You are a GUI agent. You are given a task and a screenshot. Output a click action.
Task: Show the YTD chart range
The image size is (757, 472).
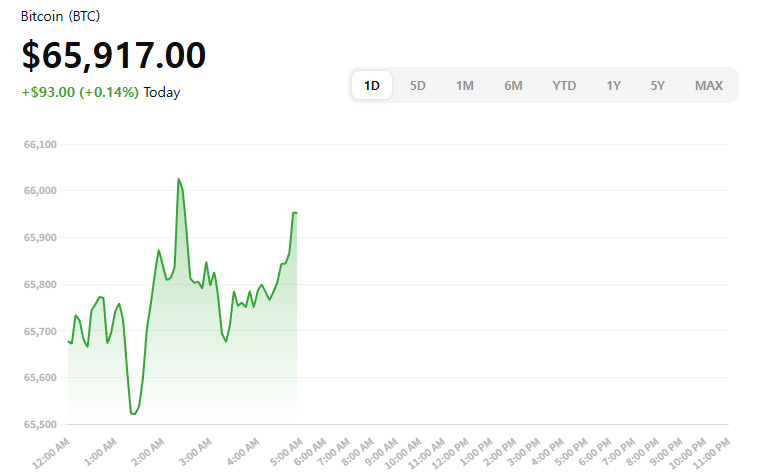tap(564, 85)
